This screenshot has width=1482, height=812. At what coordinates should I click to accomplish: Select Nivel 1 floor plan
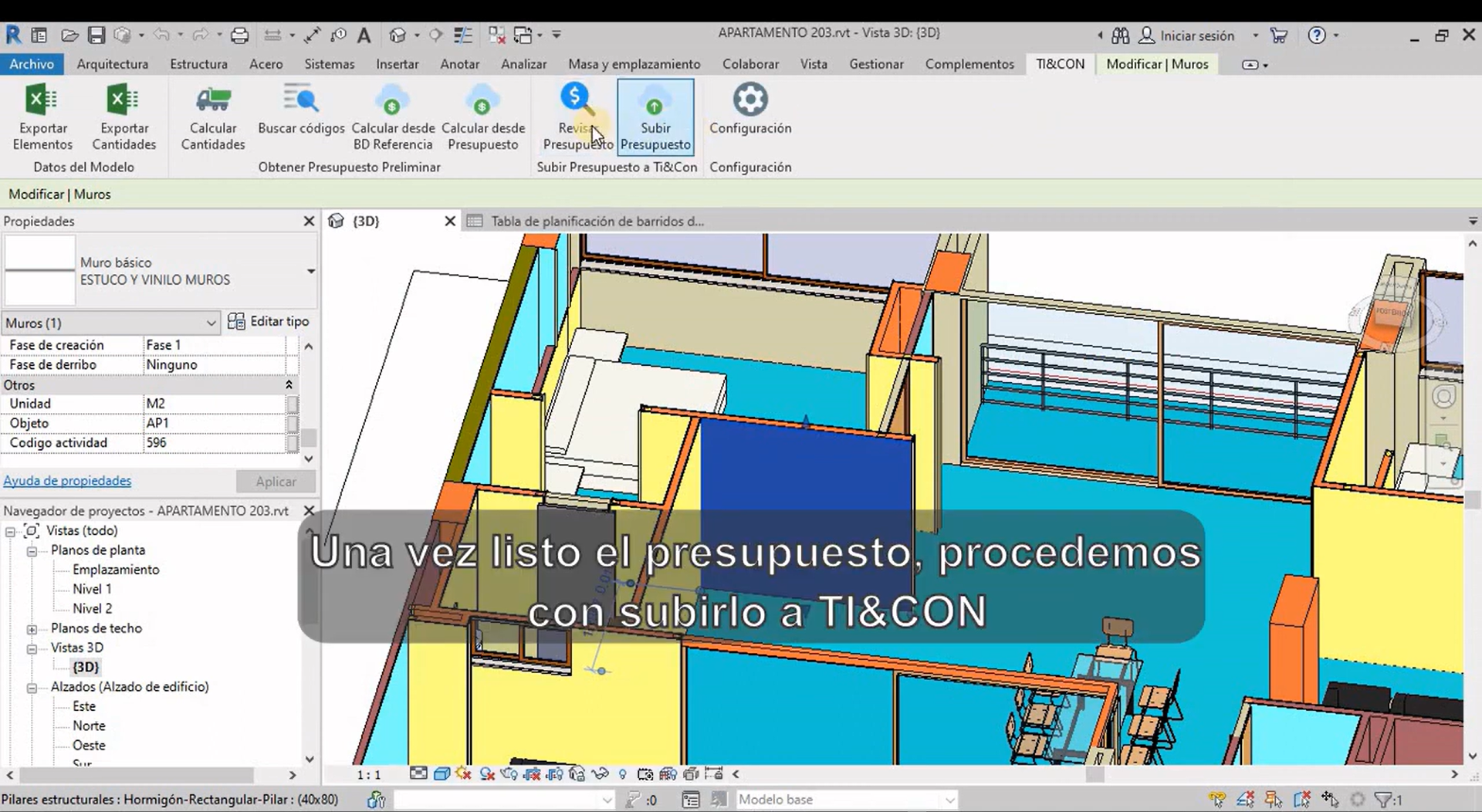pos(92,589)
